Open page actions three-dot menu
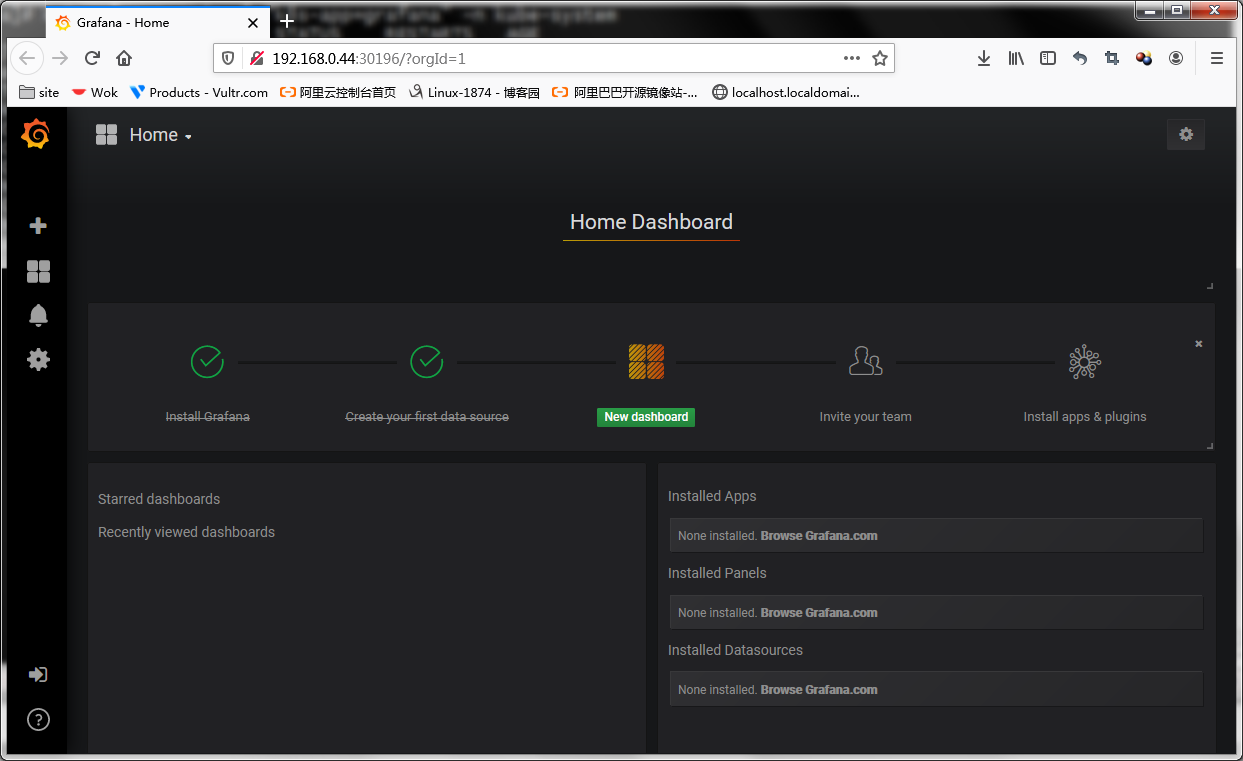The width and height of the screenshot is (1243, 761). tap(852, 58)
